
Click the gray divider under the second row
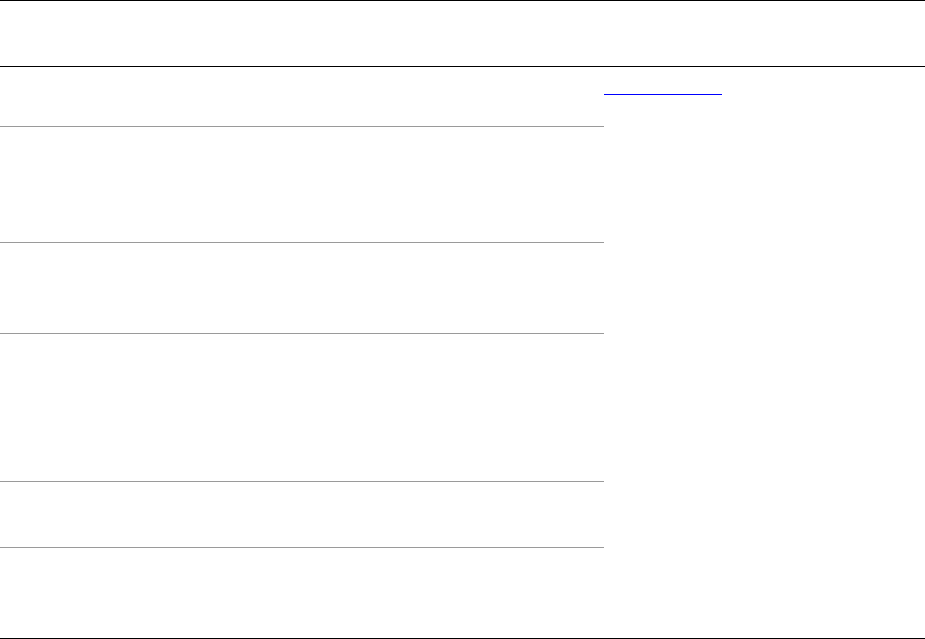coord(300,242)
